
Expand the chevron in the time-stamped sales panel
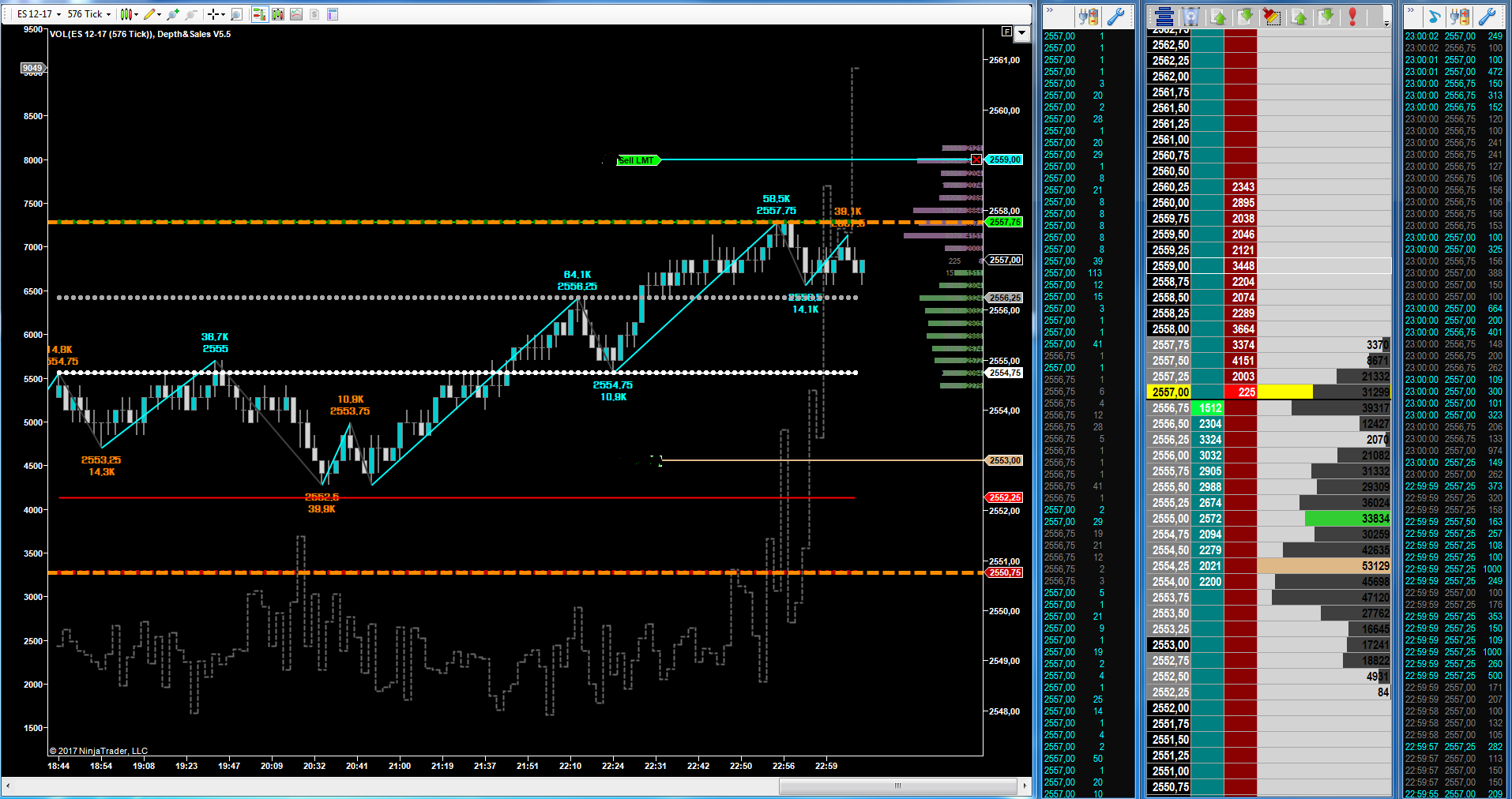pyautogui.click(x=1412, y=10)
